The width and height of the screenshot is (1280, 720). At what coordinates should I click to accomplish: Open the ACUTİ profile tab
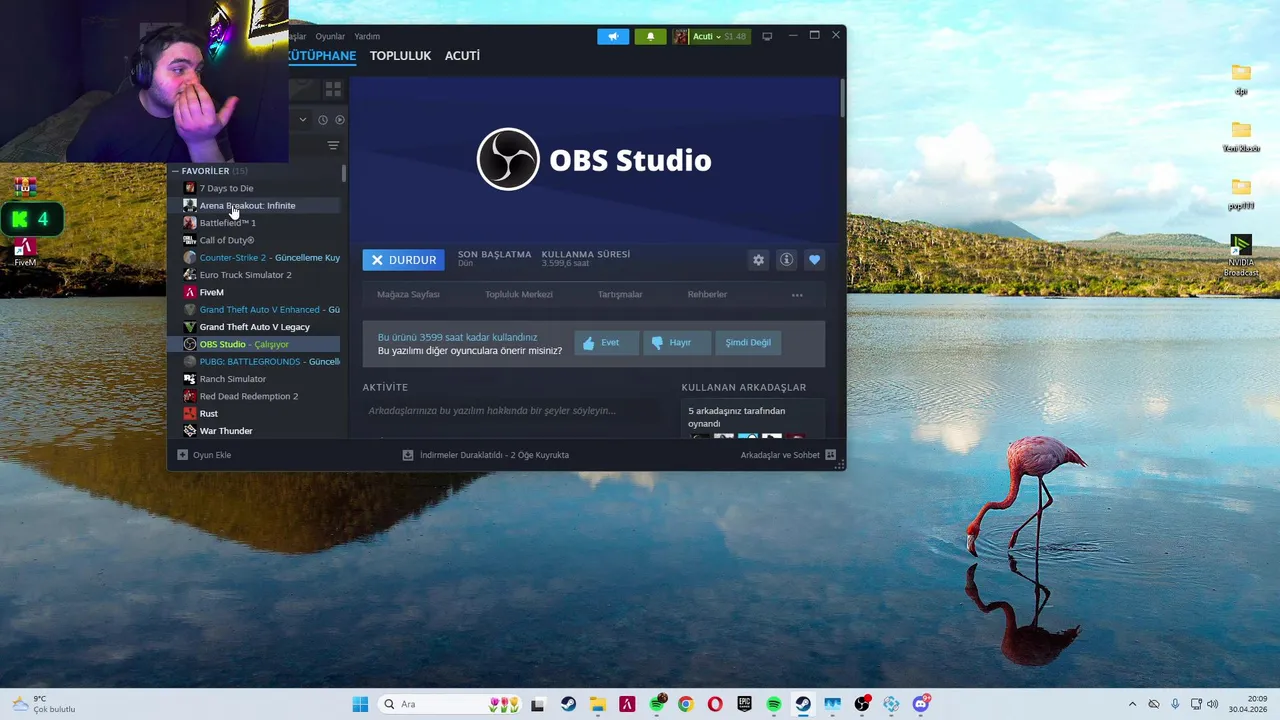[x=462, y=56]
